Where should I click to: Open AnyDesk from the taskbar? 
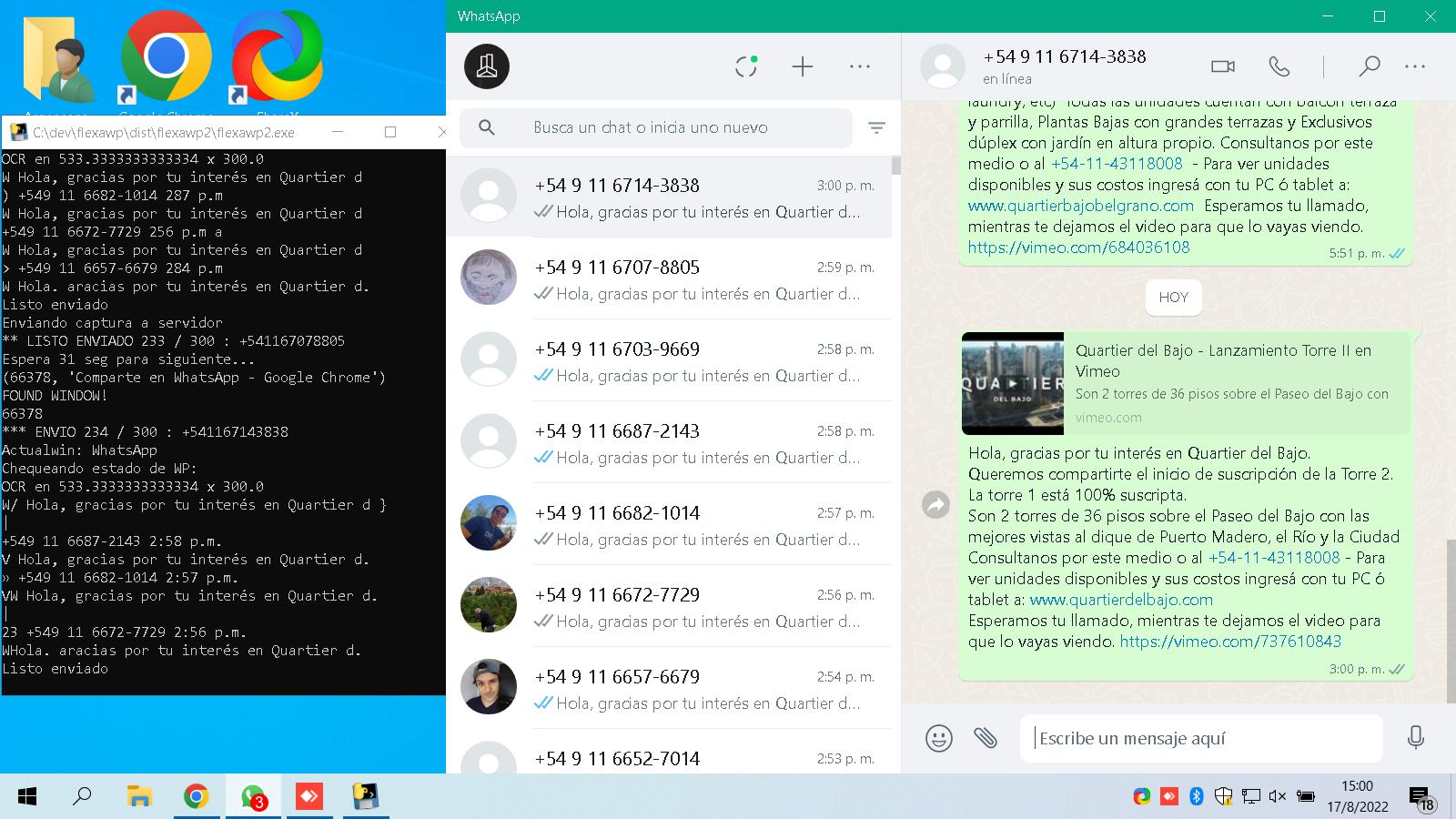(309, 797)
